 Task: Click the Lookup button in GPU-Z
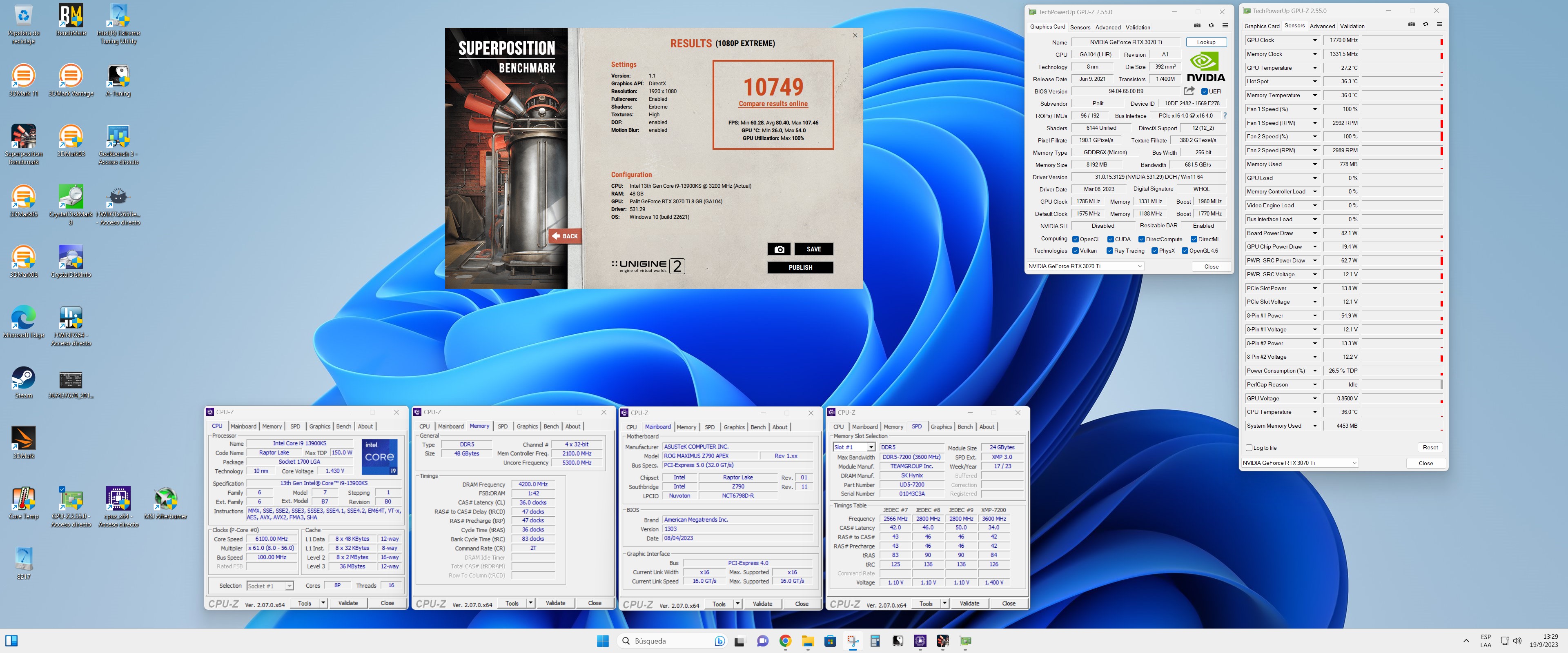tap(1206, 42)
